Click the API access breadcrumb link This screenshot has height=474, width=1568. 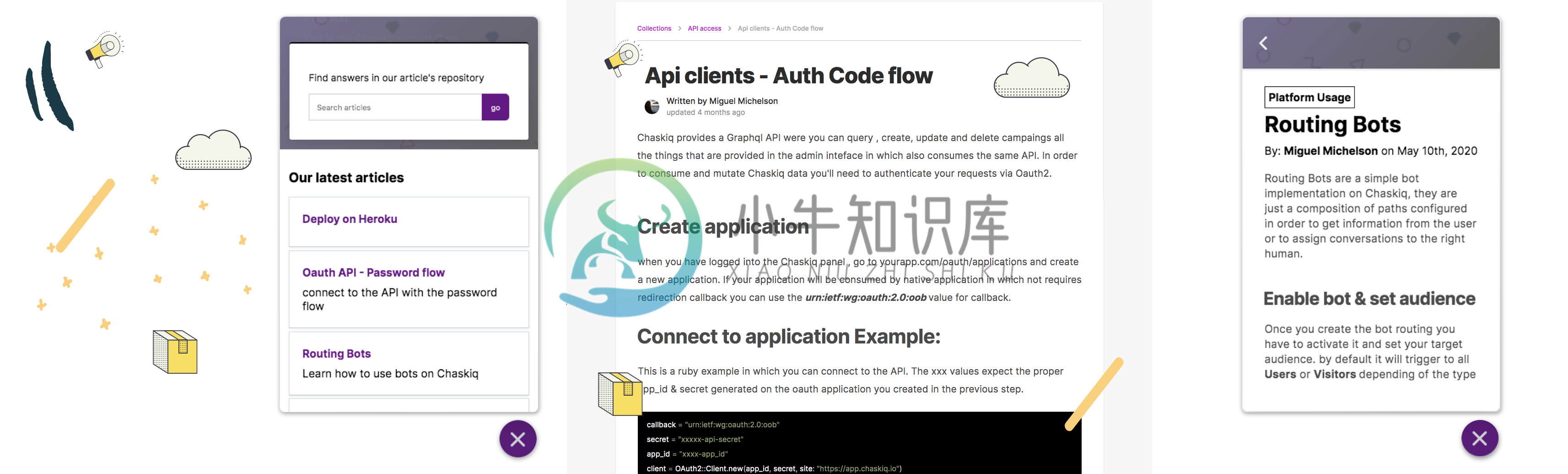(x=704, y=28)
